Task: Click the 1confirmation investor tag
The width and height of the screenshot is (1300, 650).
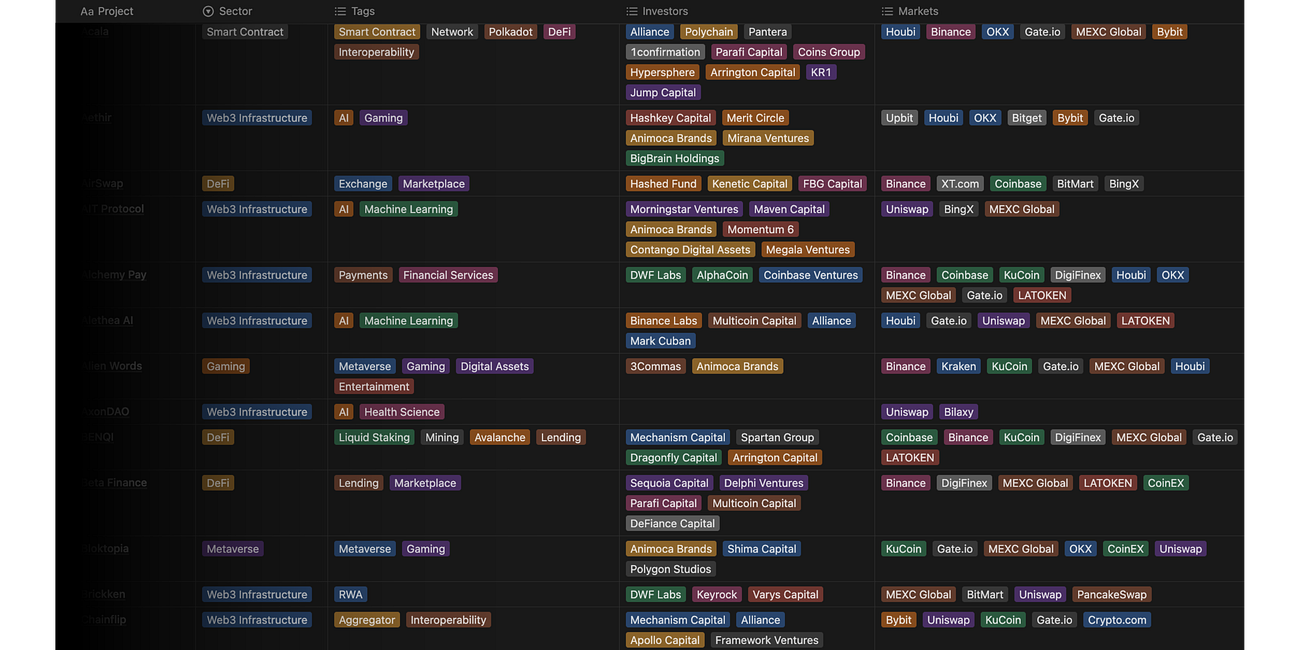Action: click(x=665, y=52)
